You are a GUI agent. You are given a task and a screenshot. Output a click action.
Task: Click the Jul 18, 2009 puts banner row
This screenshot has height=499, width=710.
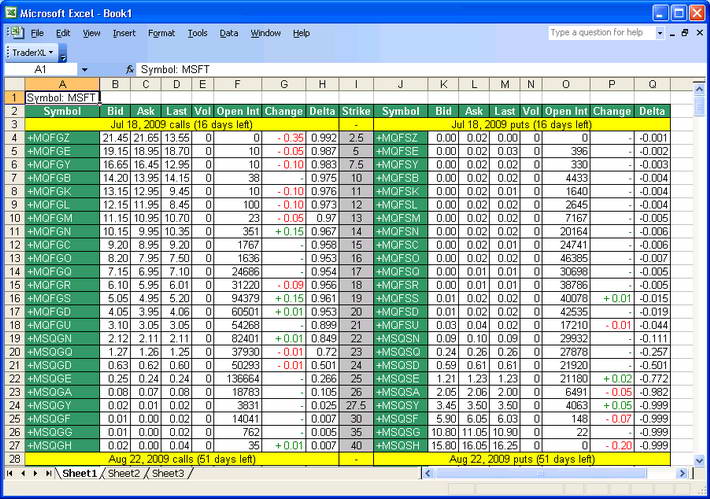click(x=522, y=125)
